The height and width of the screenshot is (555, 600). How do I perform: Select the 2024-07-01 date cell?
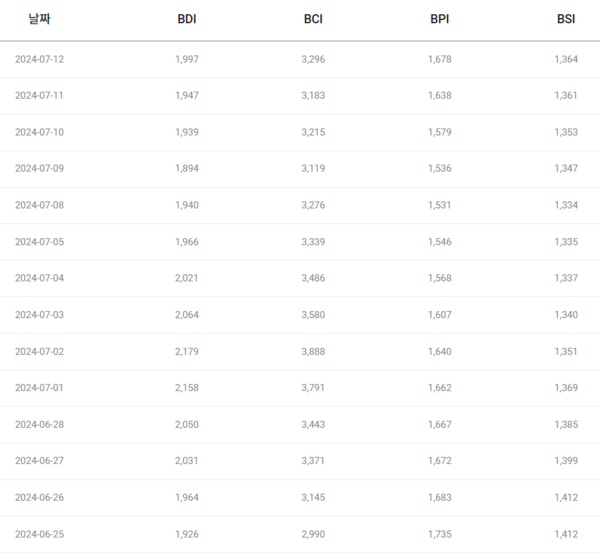[39, 387]
